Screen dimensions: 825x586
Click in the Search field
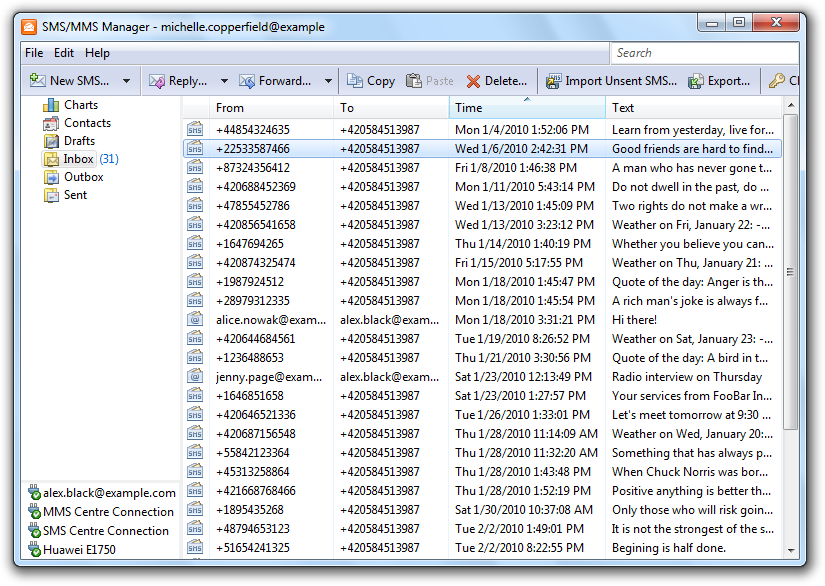704,53
